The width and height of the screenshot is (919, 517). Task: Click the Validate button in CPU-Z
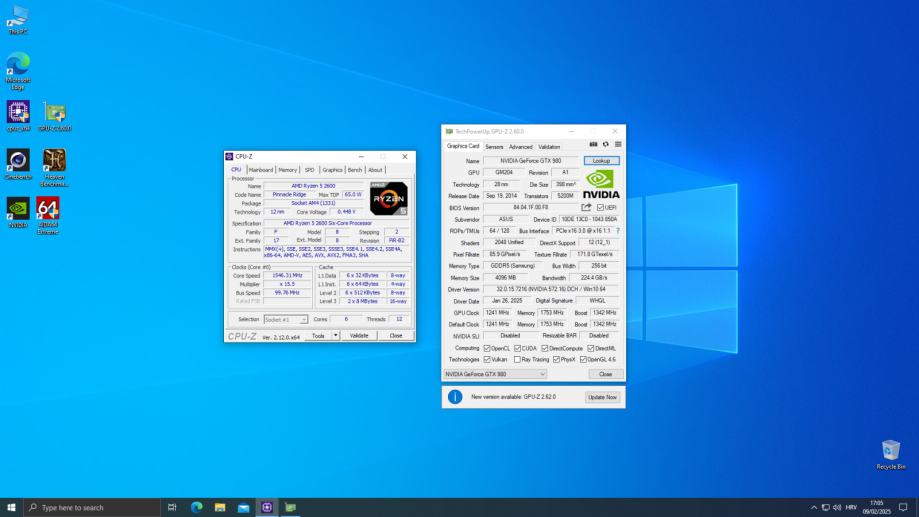point(359,336)
